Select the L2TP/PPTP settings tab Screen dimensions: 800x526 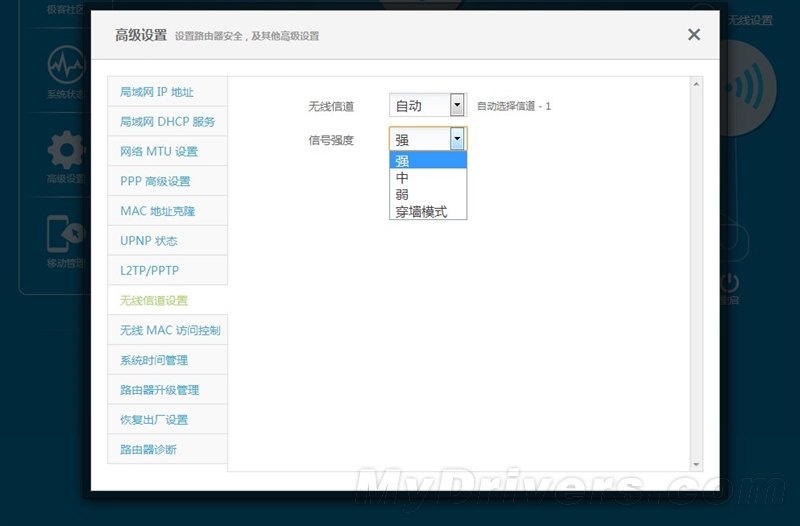167,270
